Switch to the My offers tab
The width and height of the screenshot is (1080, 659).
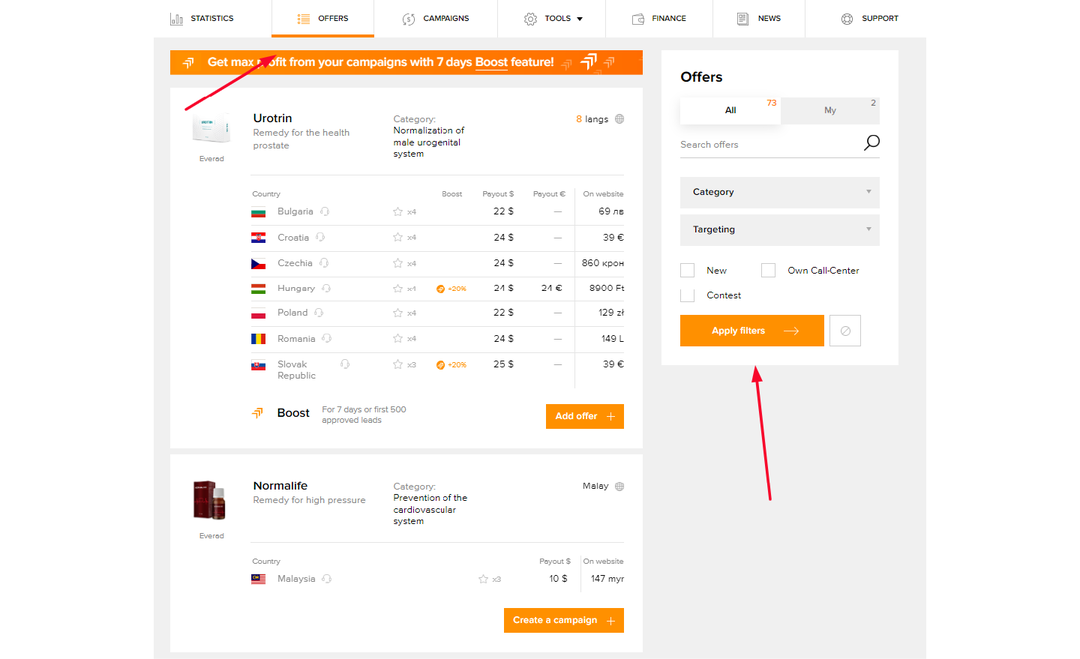(830, 108)
